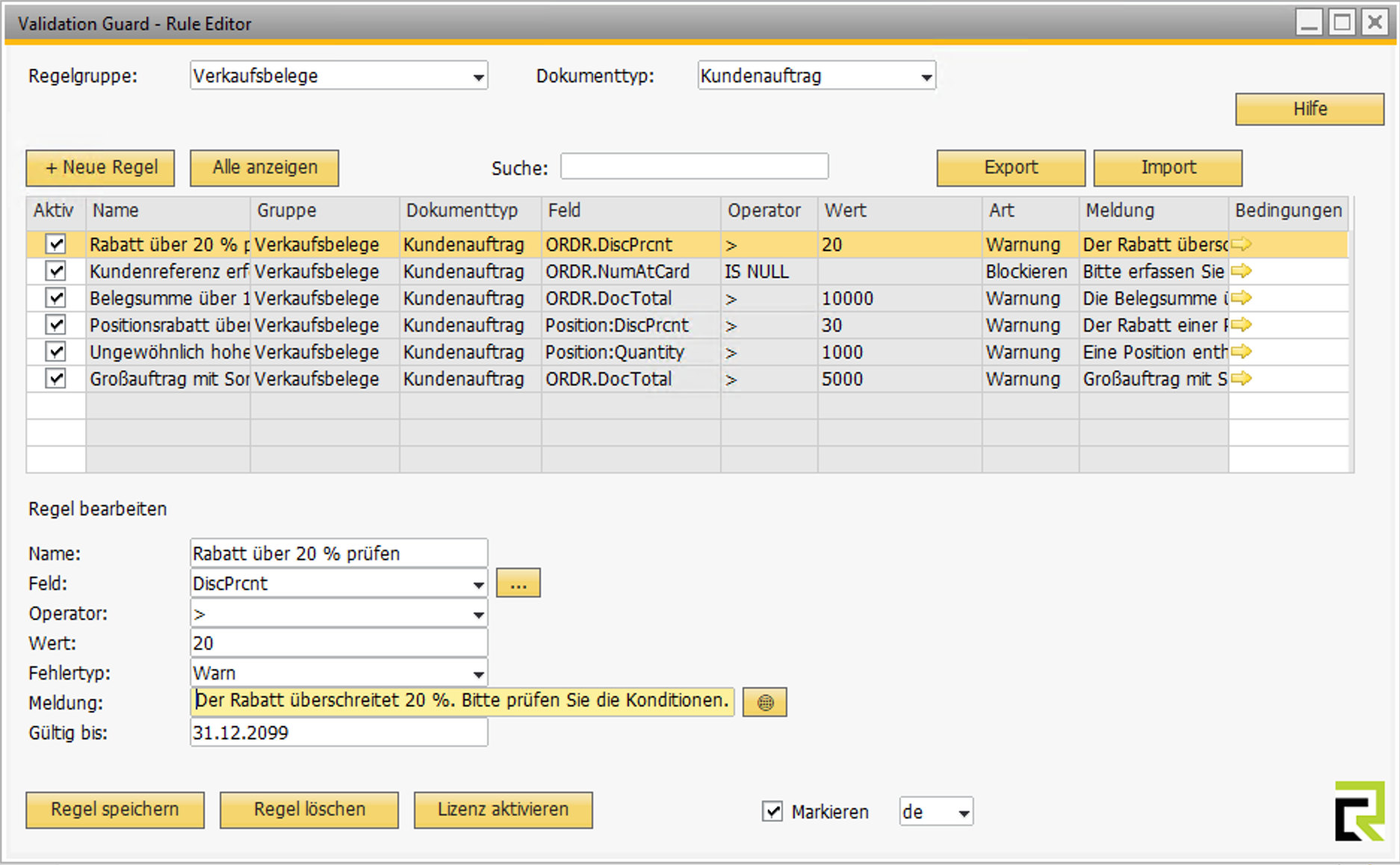Click the Feld column header

pos(631,211)
